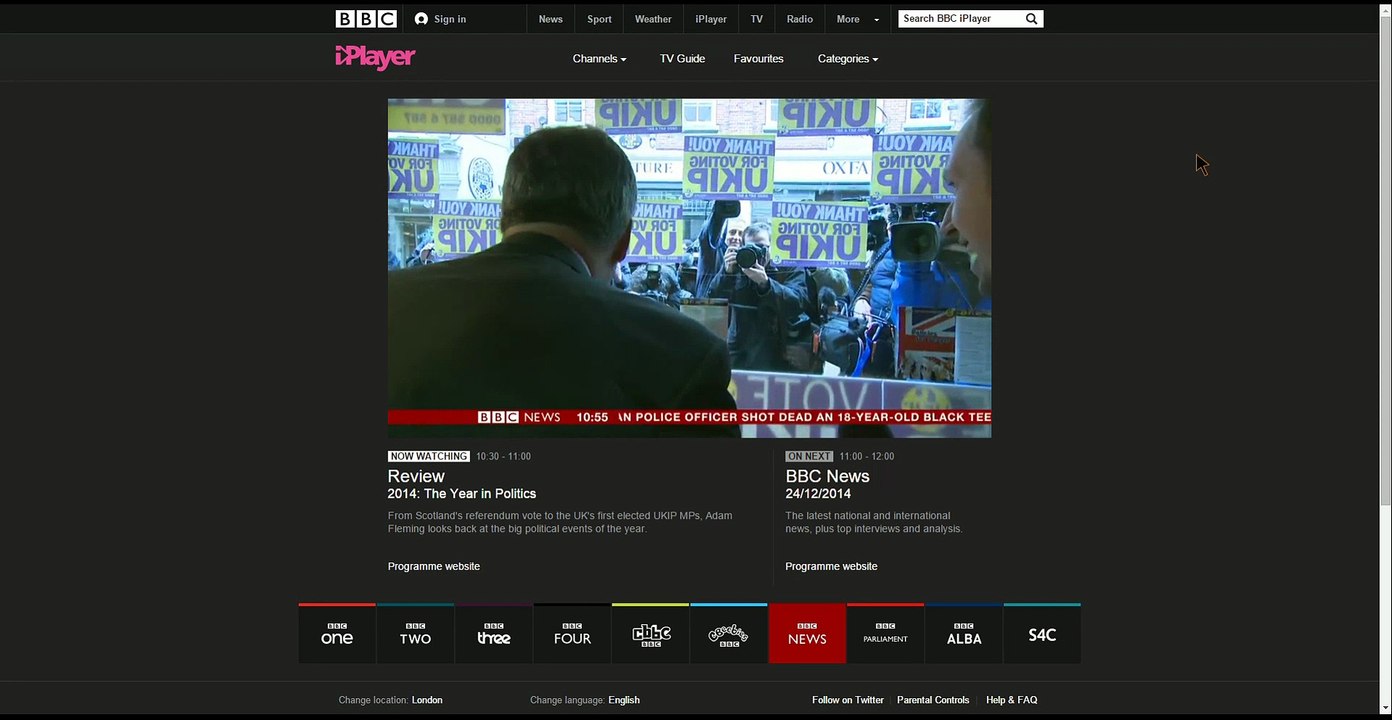This screenshot has width=1392, height=720.
Task: Open Radio in the BBC top bar
Action: coord(800,19)
